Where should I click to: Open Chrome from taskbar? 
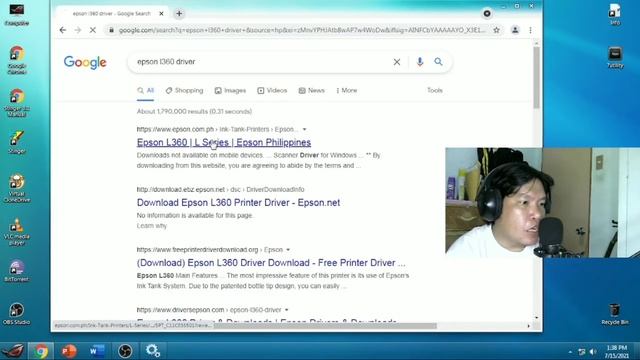click(41, 351)
